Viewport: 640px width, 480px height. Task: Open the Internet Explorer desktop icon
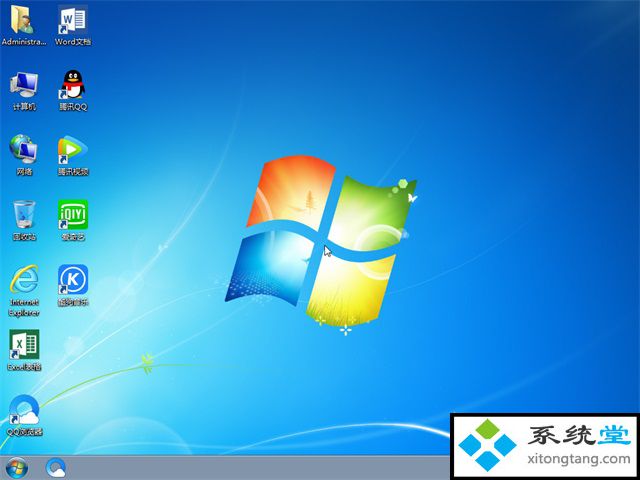tap(24, 291)
